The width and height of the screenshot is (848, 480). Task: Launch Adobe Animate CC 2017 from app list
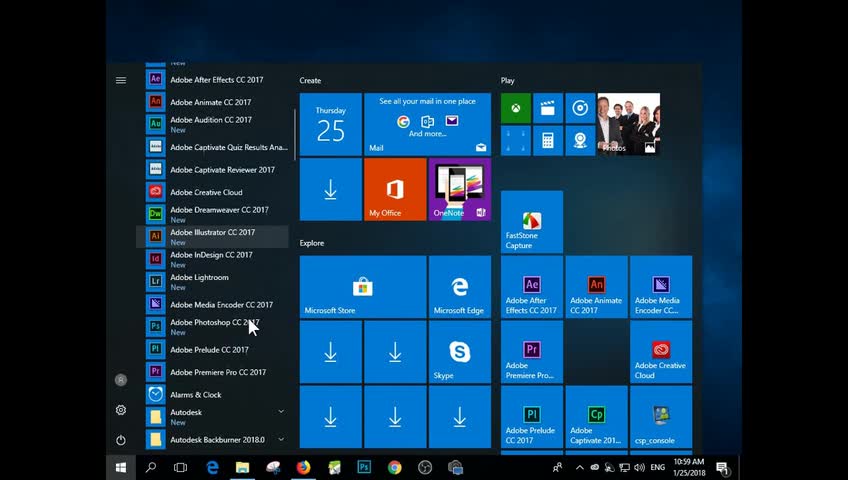pos(212,102)
